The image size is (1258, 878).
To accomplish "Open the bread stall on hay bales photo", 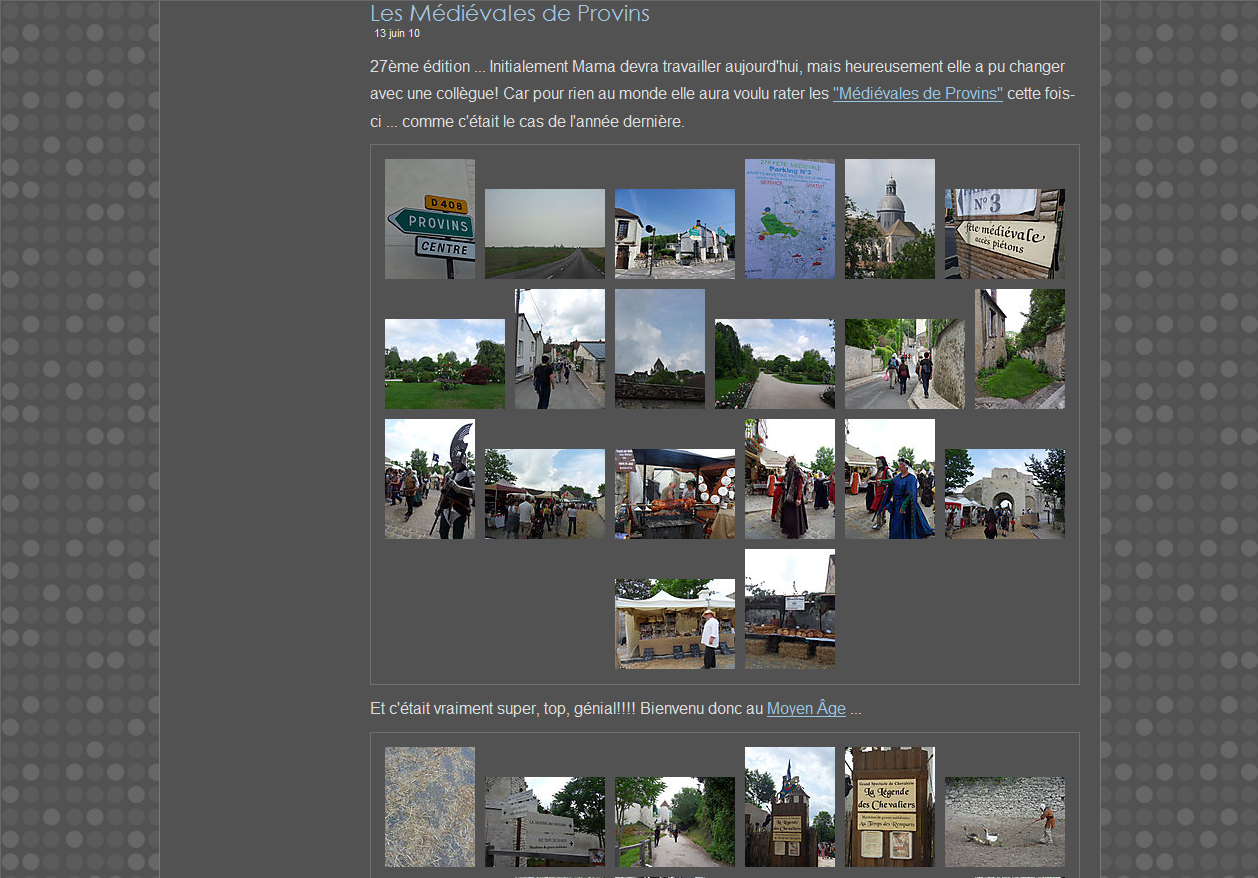I will click(x=790, y=609).
